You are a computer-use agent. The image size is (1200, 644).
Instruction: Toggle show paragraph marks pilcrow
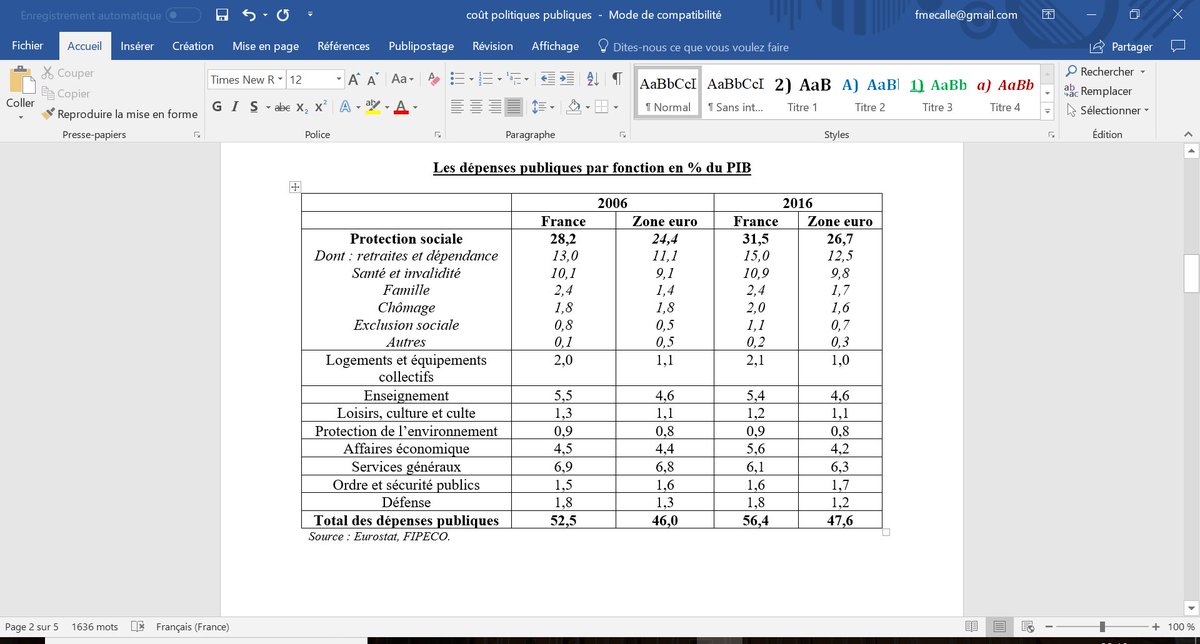(x=617, y=79)
